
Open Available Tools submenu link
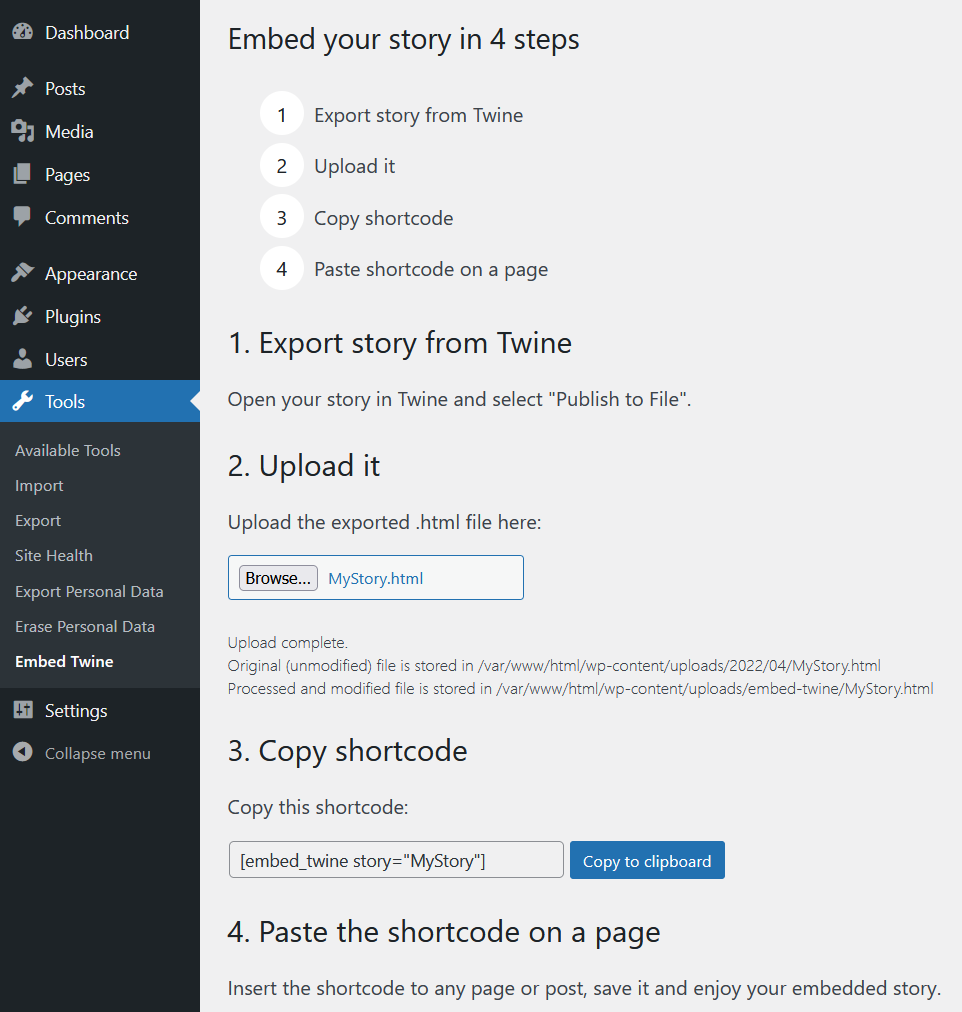click(x=68, y=450)
